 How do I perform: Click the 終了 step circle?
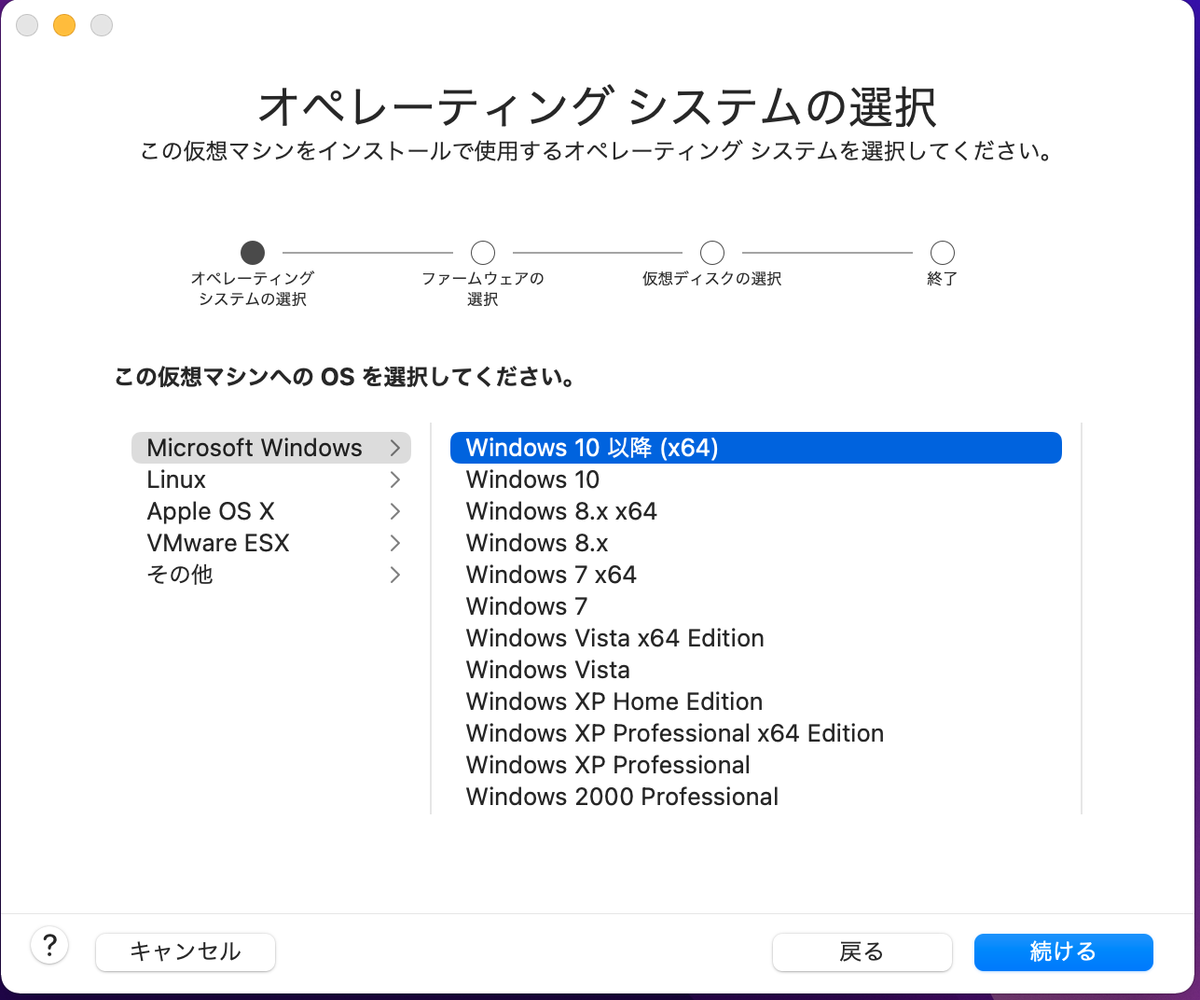941,252
